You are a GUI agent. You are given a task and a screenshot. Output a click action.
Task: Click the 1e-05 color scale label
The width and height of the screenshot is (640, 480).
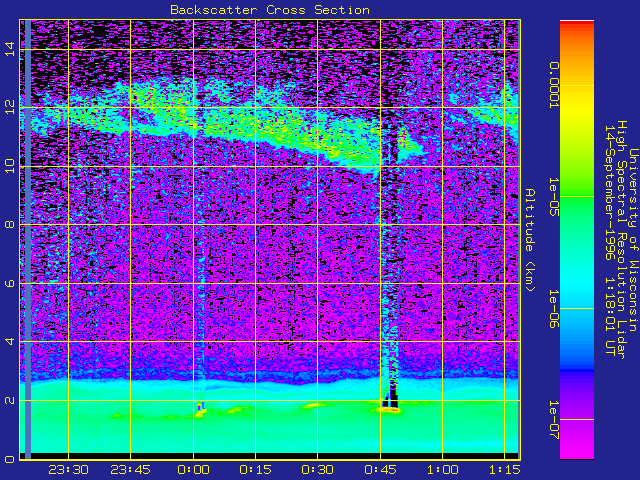tap(553, 197)
